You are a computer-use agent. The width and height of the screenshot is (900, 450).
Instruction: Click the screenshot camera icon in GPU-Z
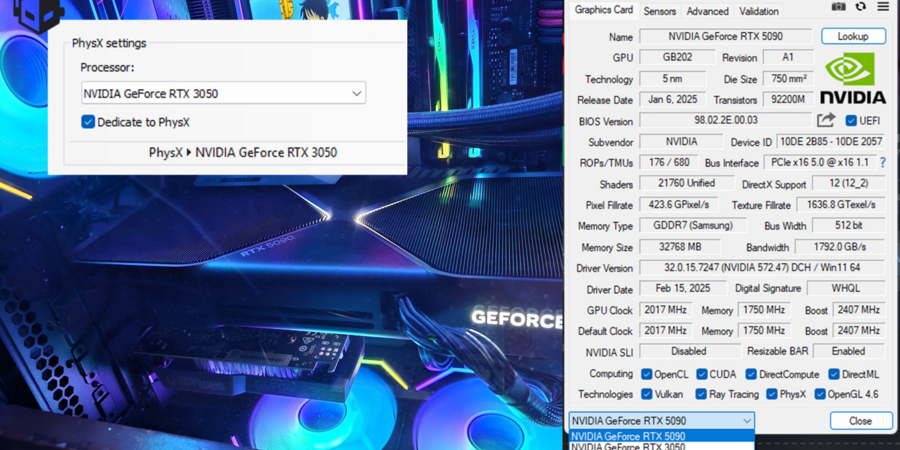838,7
